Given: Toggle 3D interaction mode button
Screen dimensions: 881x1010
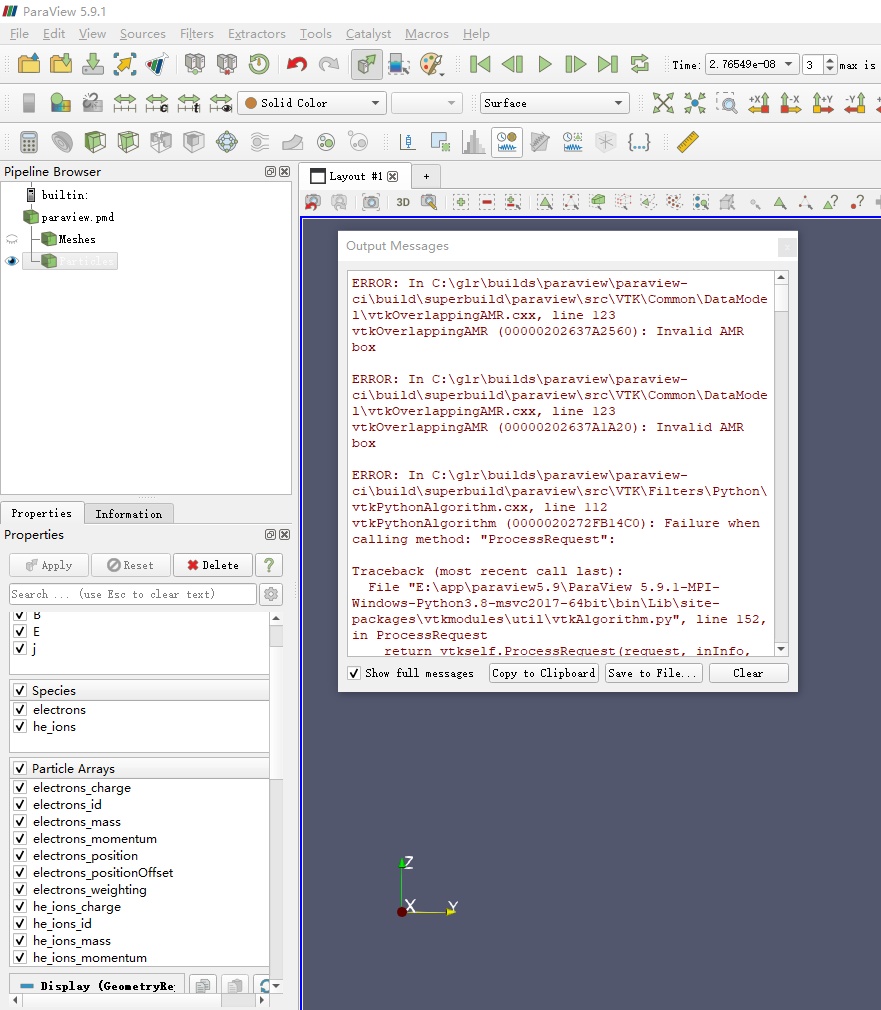Looking at the screenshot, I should [403, 202].
